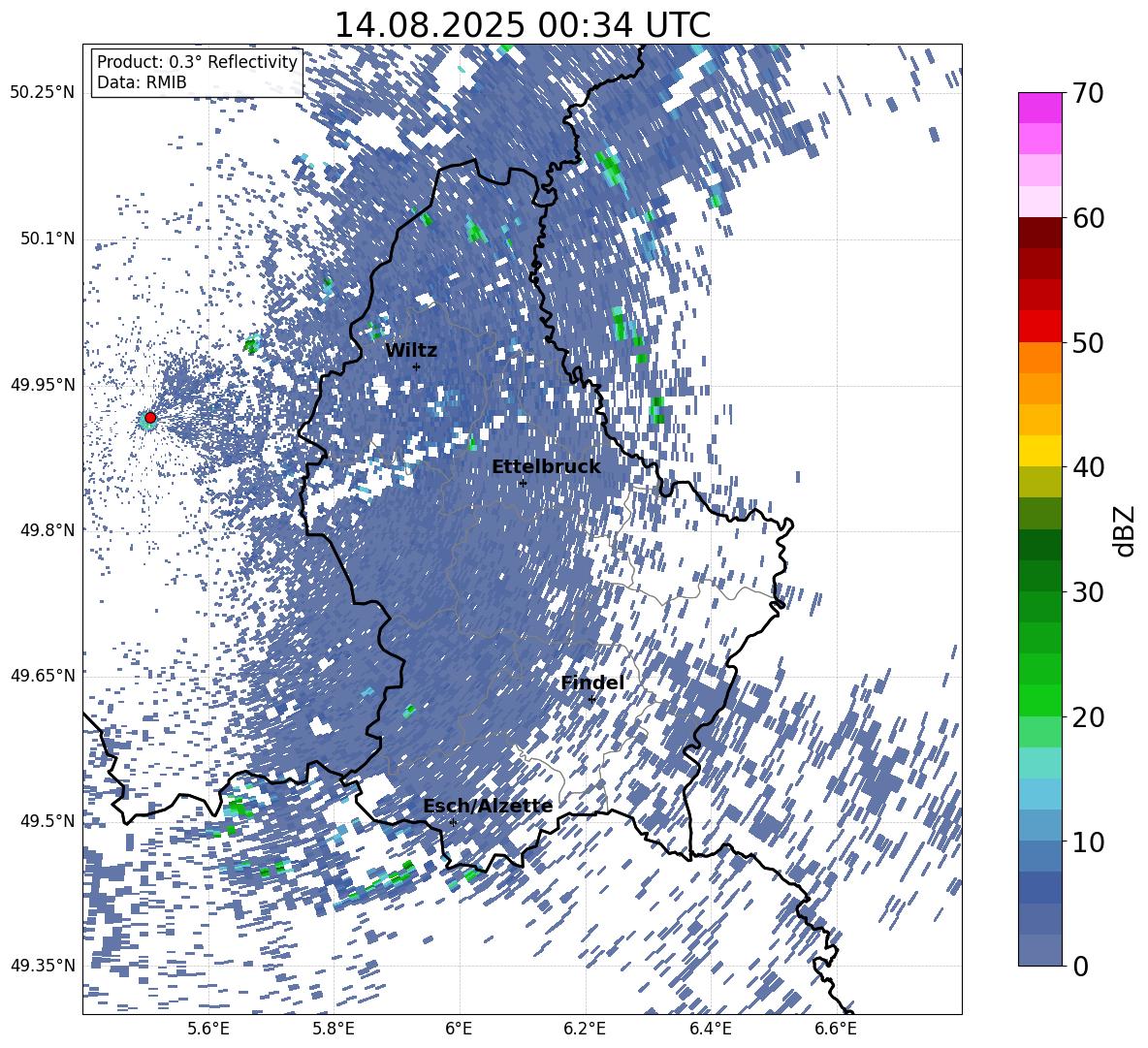The height and width of the screenshot is (1048, 1148).
Task: Click the 6°E longitude label
Action: [x=459, y=1029]
